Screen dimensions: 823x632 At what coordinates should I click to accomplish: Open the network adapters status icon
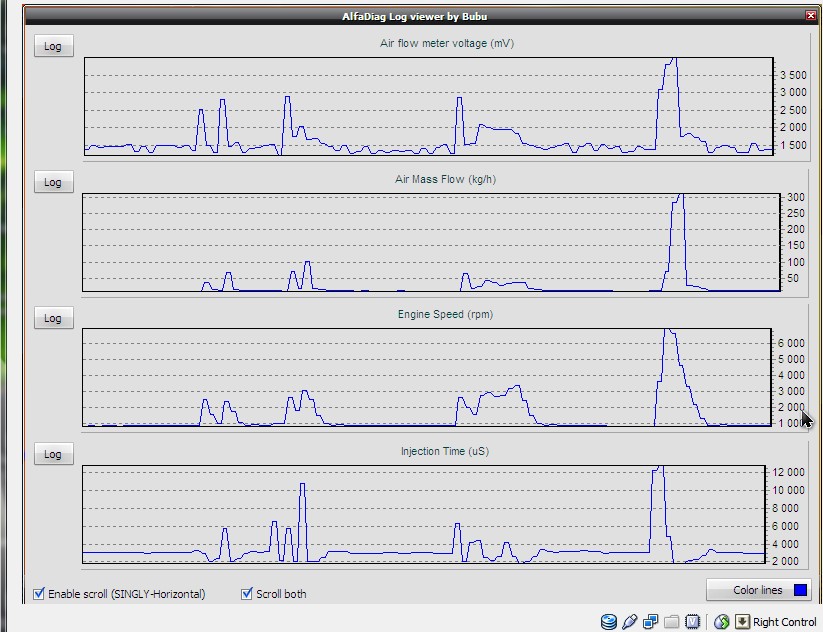650,622
